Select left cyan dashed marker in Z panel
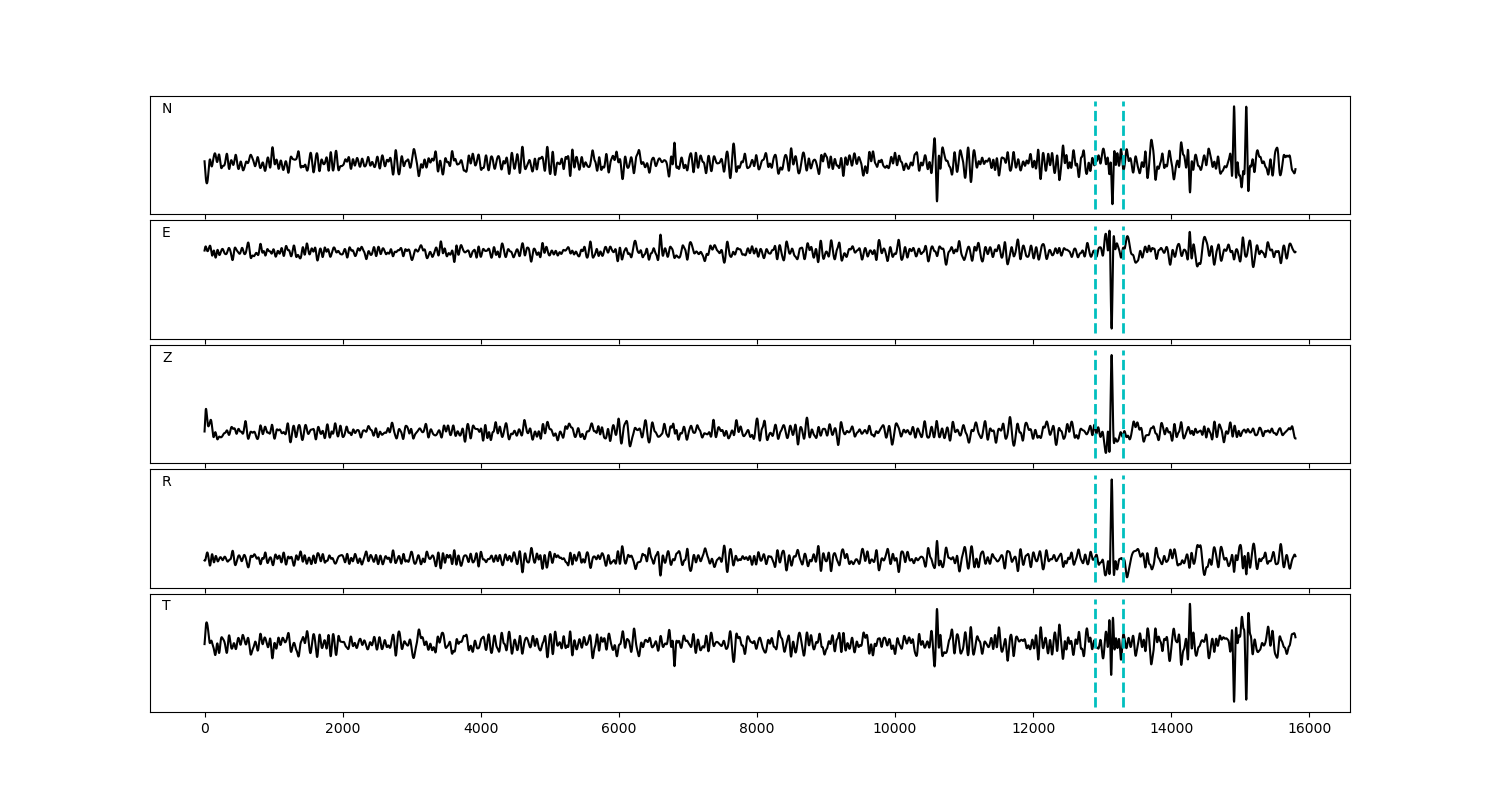Image resolution: width=1500 pixels, height=800 pixels. 1095,390
